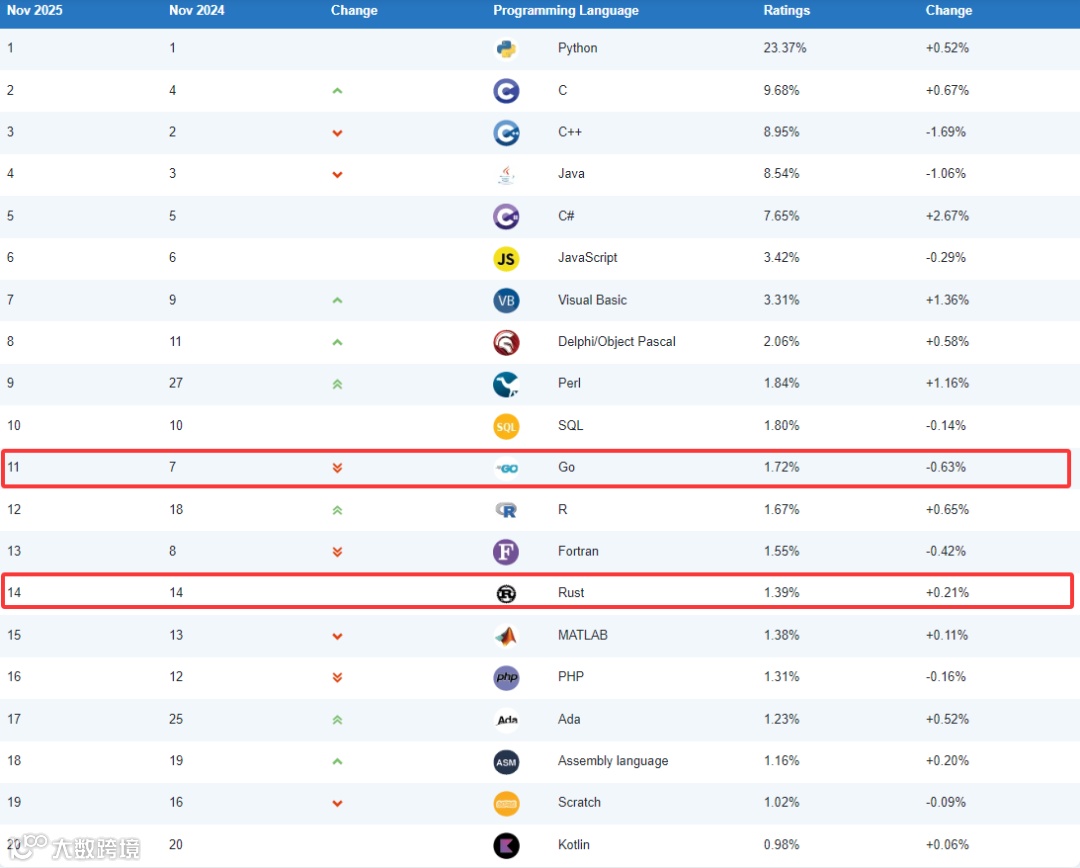Click the MATLAB language name
1080x868 pixels.
[583, 635]
